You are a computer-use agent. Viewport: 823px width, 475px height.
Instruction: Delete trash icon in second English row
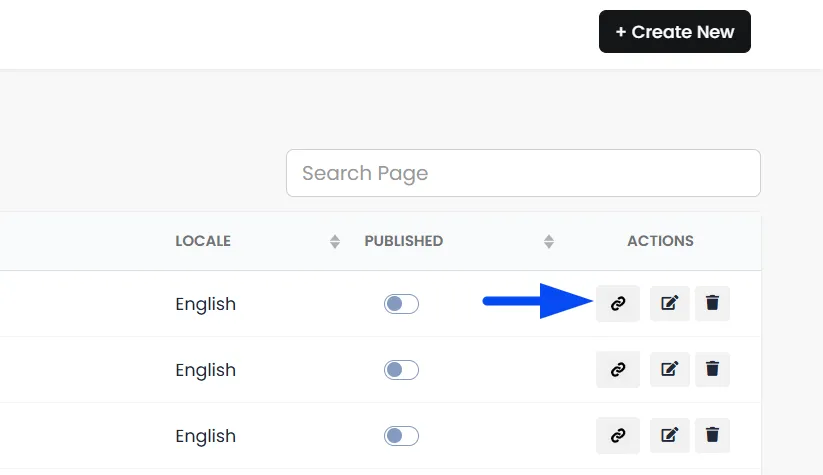click(x=712, y=370)
